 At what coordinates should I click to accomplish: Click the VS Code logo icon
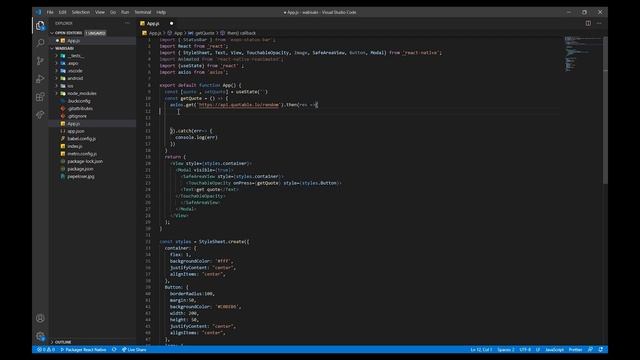coord(38,12)
